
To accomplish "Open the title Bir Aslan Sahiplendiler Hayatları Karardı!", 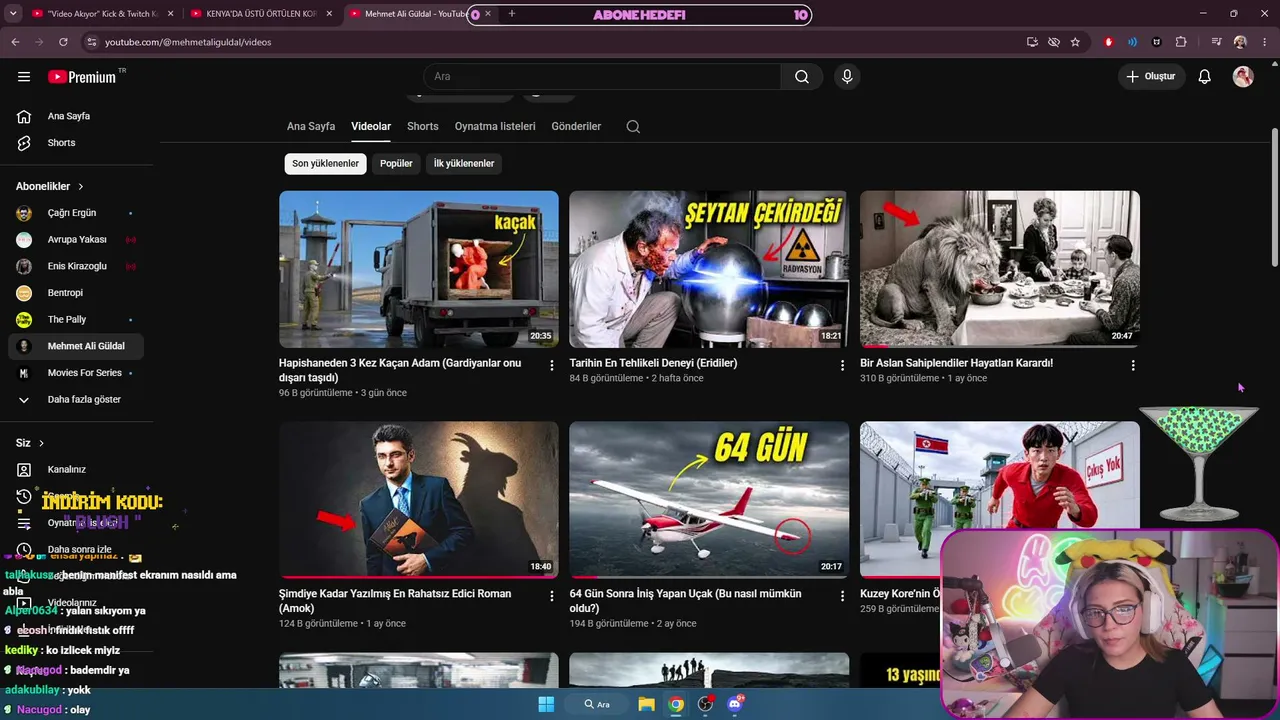I will [x=957, y=363].
